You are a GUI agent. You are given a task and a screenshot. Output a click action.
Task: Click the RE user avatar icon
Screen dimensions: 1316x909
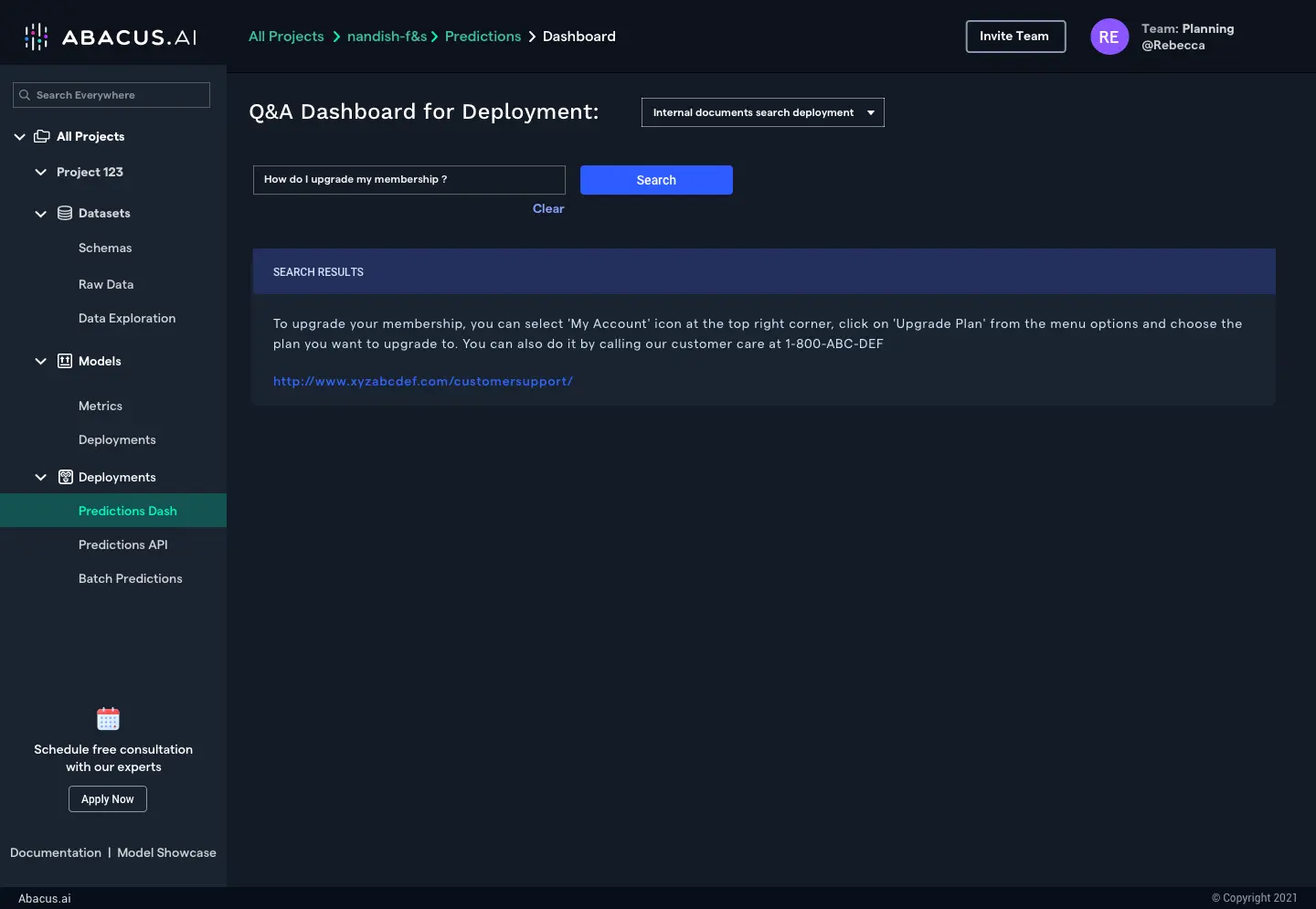point(1109,37)
